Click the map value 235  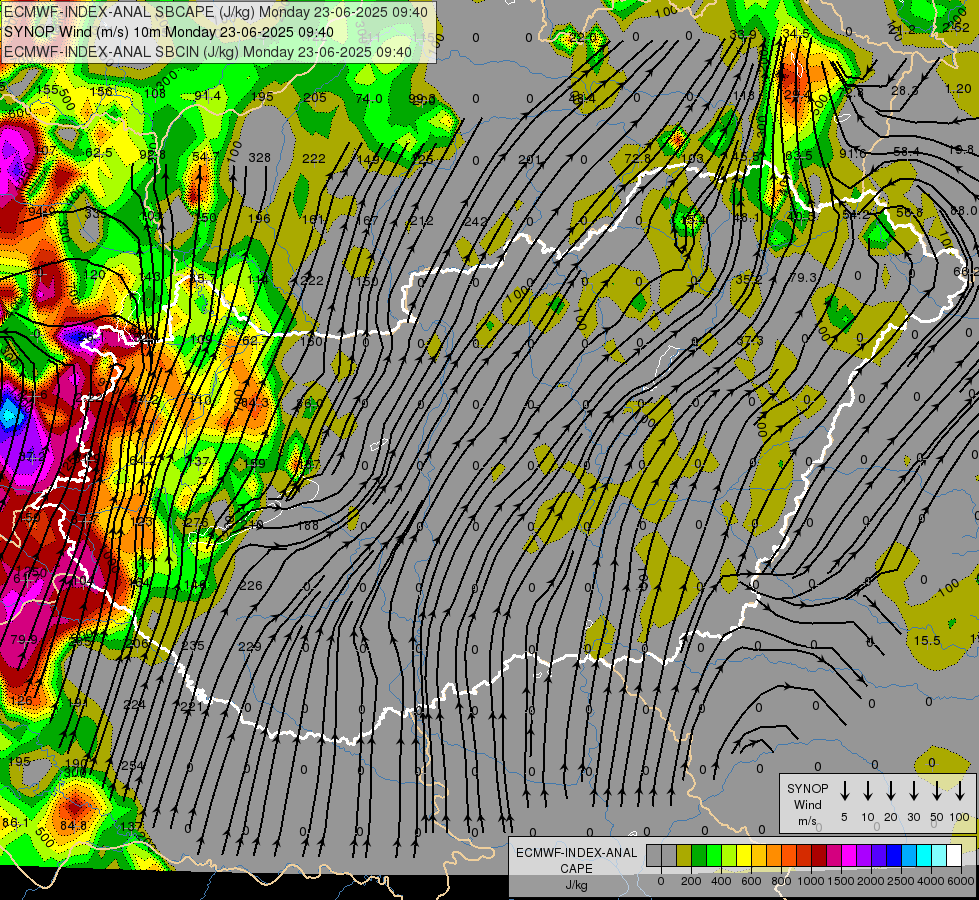[x=193, y=645]
